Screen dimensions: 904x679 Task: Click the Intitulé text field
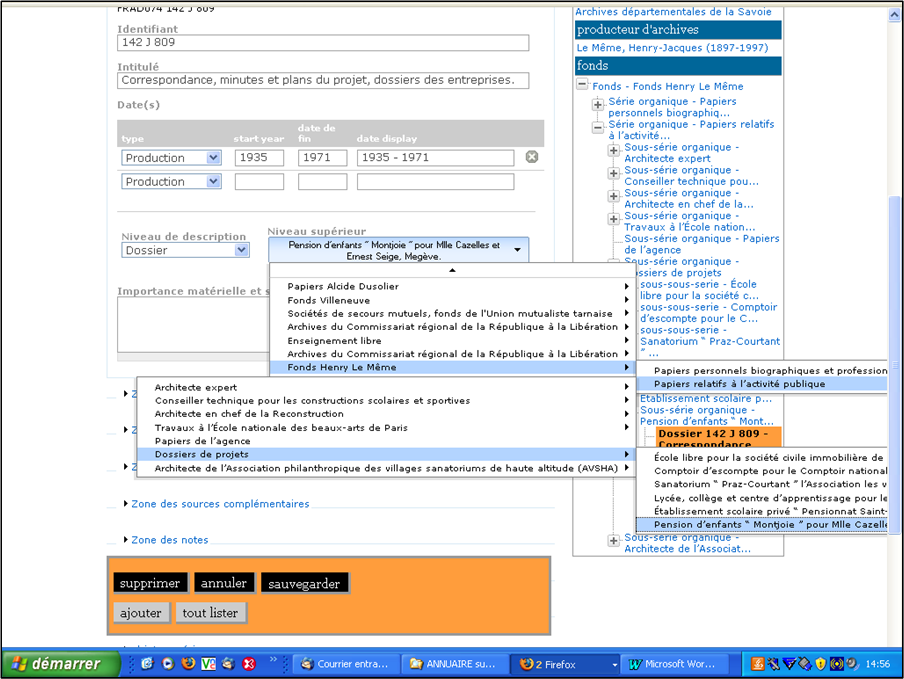click(323, 80)
